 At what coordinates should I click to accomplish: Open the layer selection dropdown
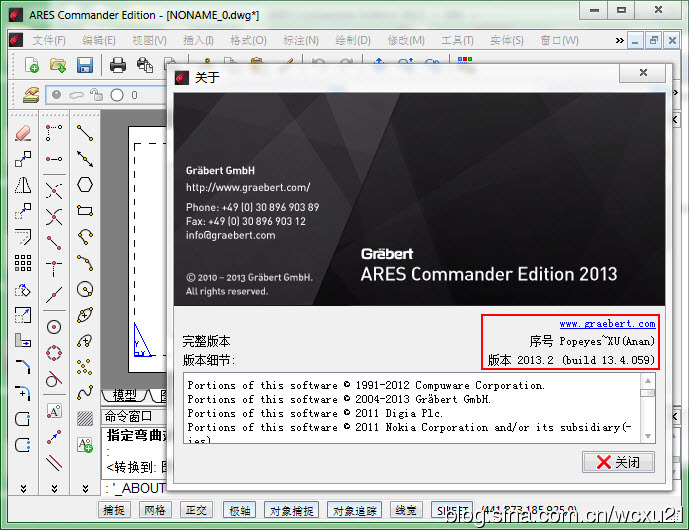(x=107, y=95)
